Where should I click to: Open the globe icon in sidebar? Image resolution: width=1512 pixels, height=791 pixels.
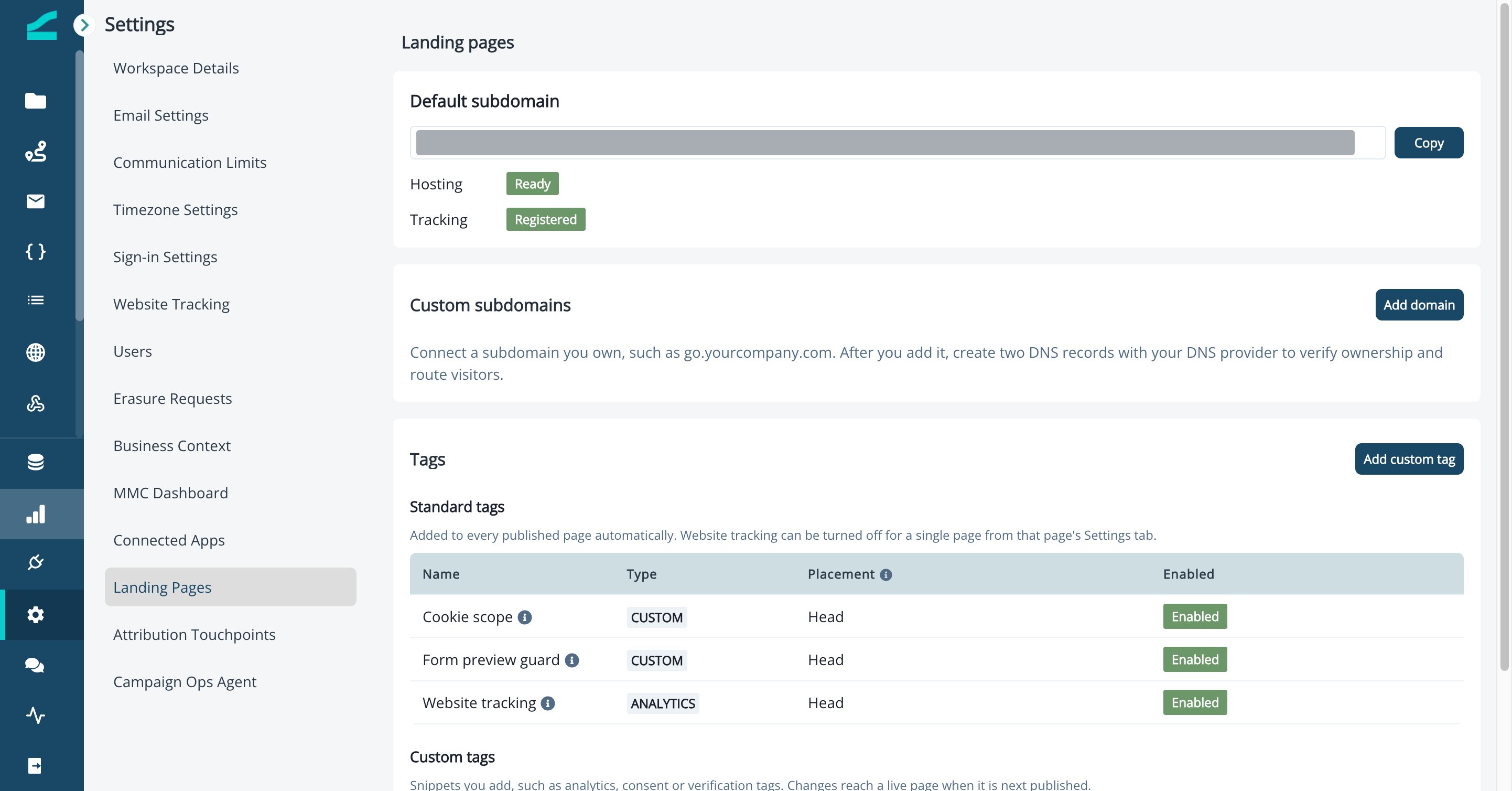[x=35, y=352]
